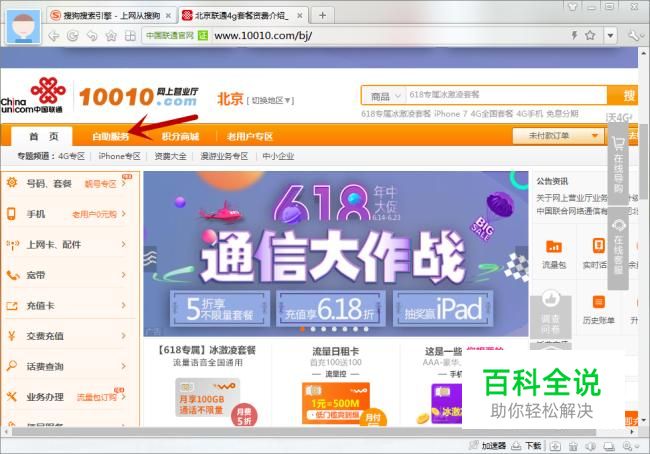Expand the 未付款订单 dropdown

coord(558,136)
